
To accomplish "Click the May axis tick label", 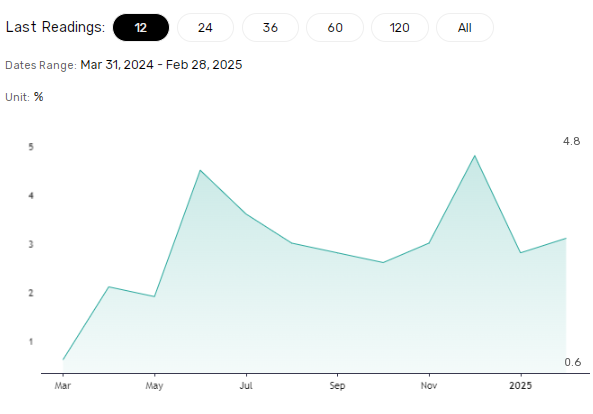I will tap(154, 386).
